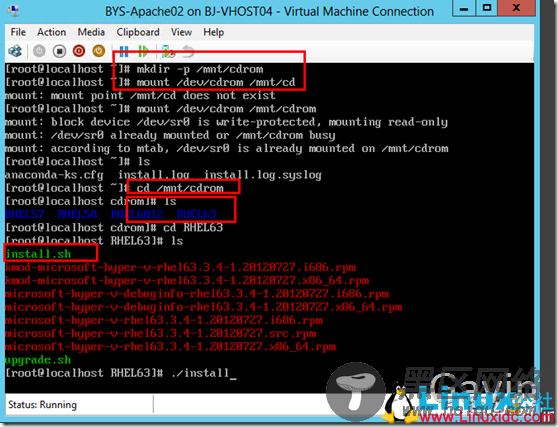The image size is (558, 427).
Task: Open the File menu
Action: 18,32
